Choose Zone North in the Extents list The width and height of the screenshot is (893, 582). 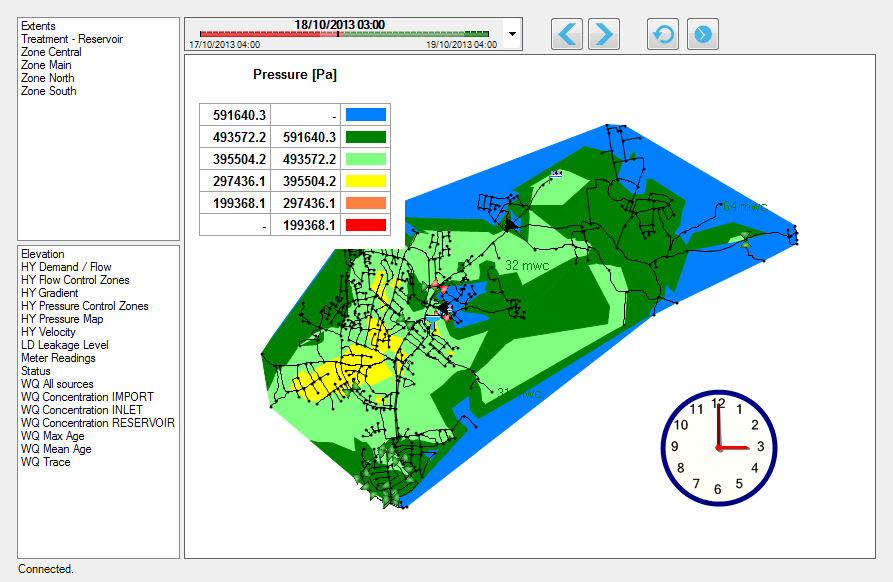(47, 78)
